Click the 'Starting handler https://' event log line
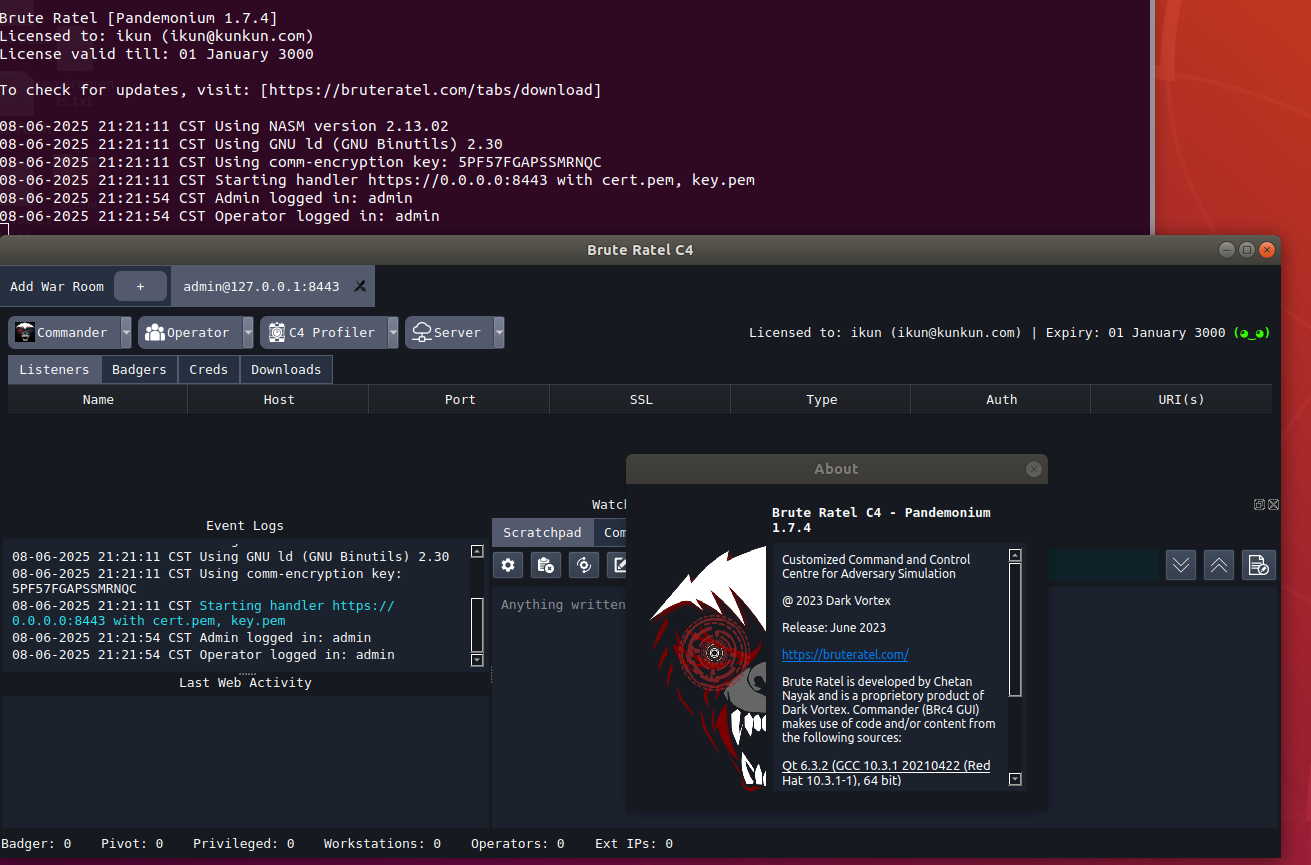 click(203, 613)
